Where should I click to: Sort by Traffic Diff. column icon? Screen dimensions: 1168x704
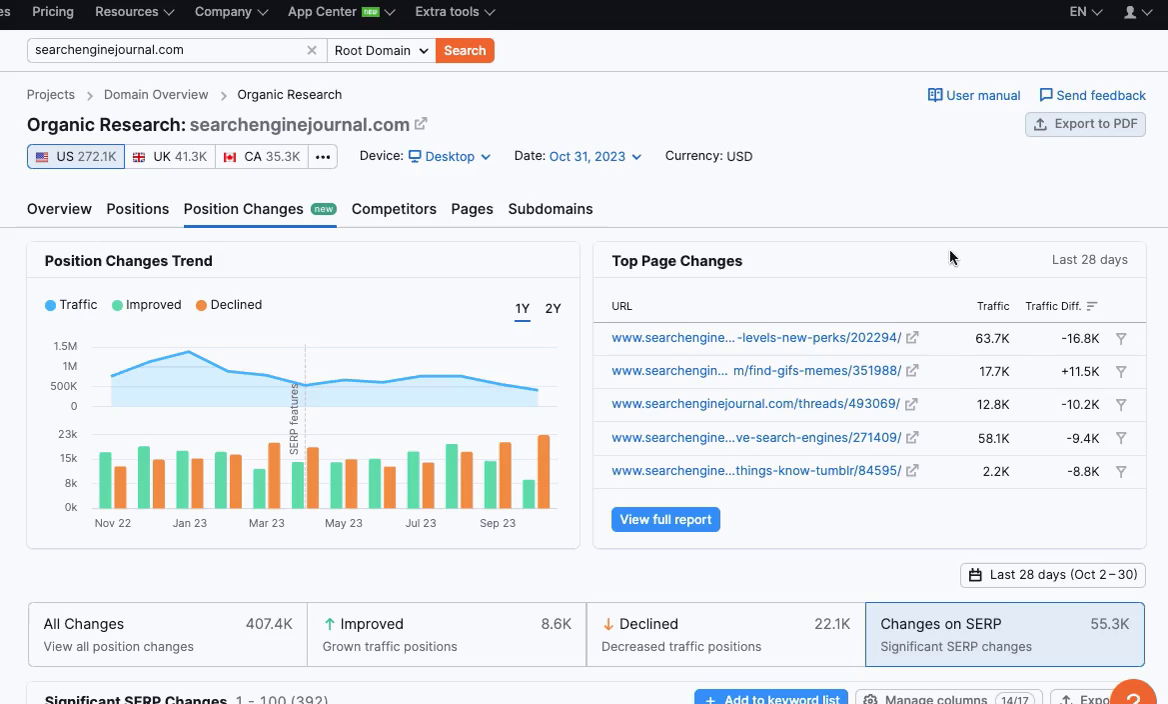pyautogui.click(x=1092, y=306)
